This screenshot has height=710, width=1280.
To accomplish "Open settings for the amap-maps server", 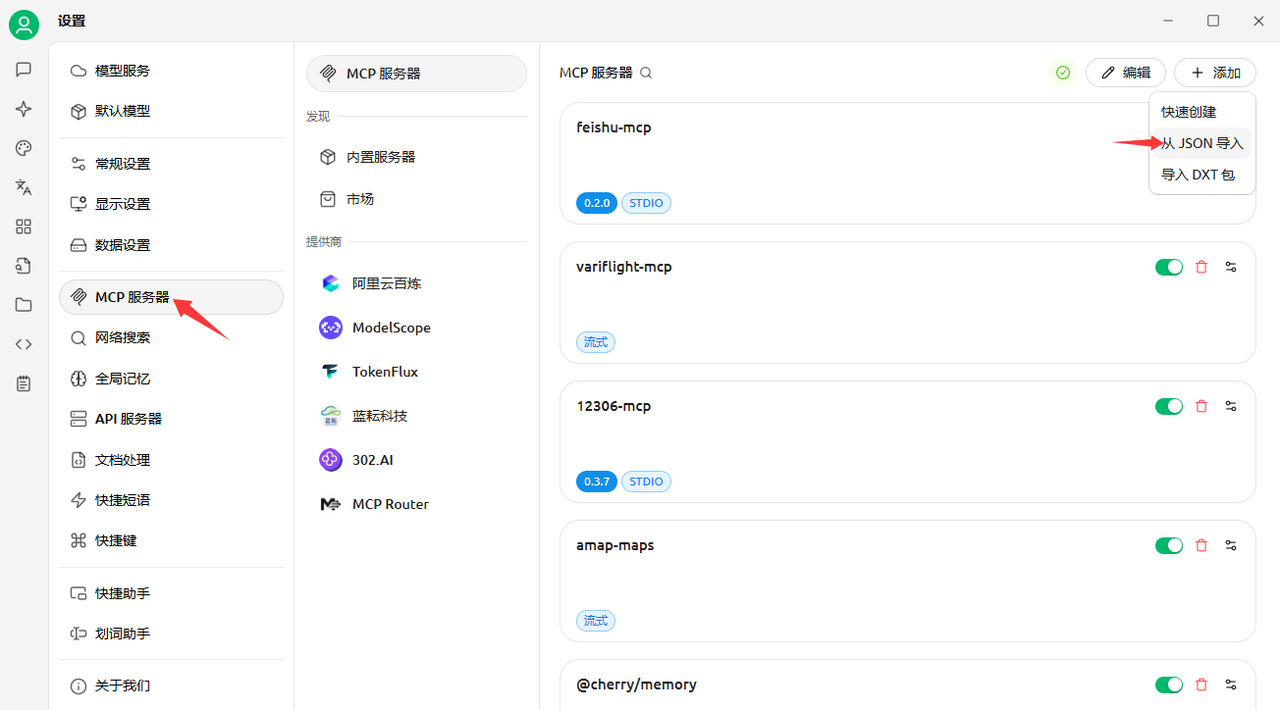I will pyautogui.click(x=1231, y=545).
